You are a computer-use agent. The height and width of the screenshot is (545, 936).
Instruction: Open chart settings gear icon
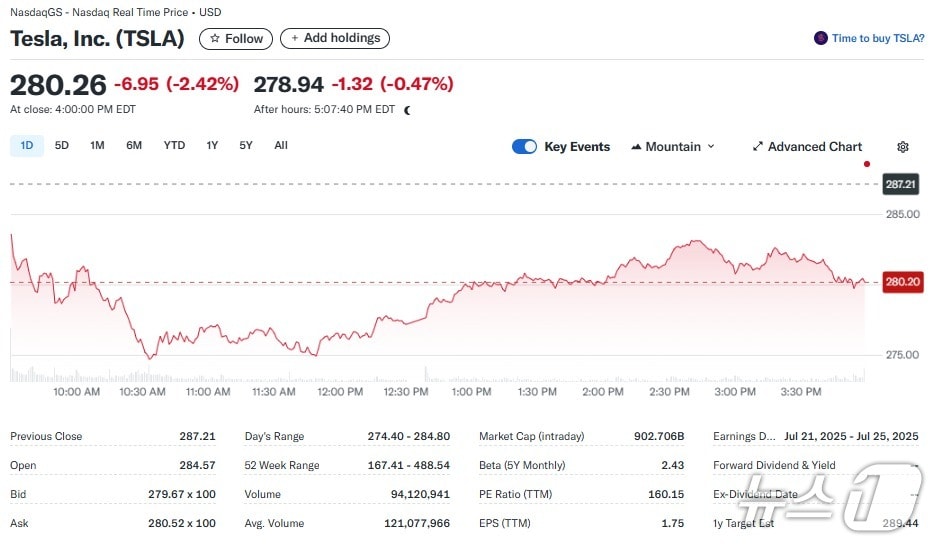pyautogui.click(x=903, y=147)
